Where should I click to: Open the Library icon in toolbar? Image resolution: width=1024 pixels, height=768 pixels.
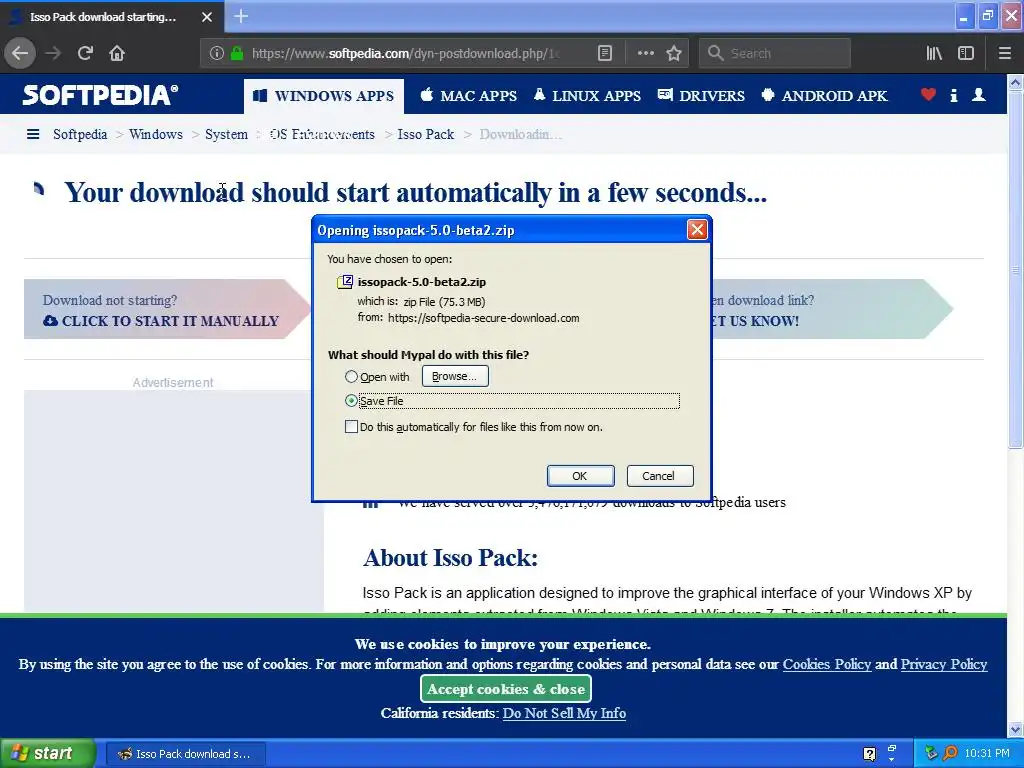coord(934,54)
